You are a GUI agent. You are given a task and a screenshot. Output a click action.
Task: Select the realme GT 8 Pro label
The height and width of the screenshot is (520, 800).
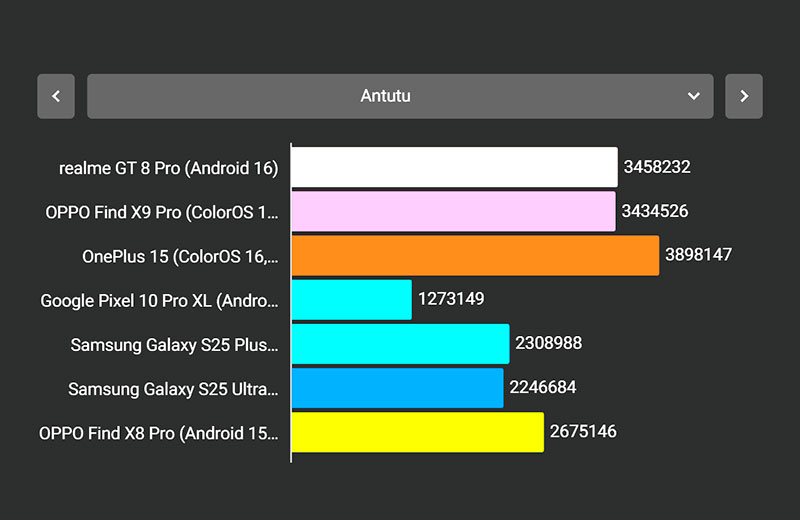tap(168, 168)
